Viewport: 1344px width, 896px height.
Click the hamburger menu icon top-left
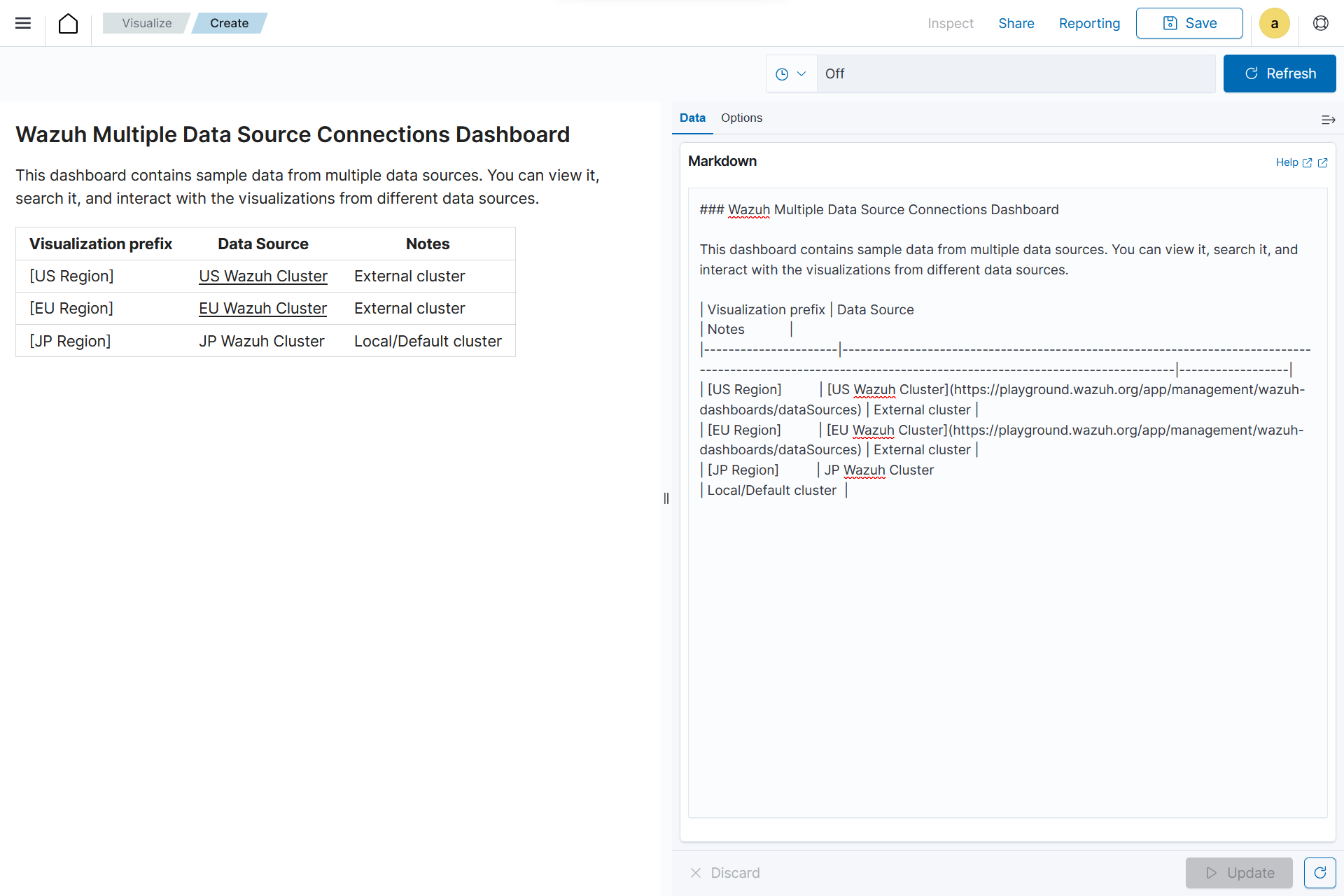coord(23,23)
